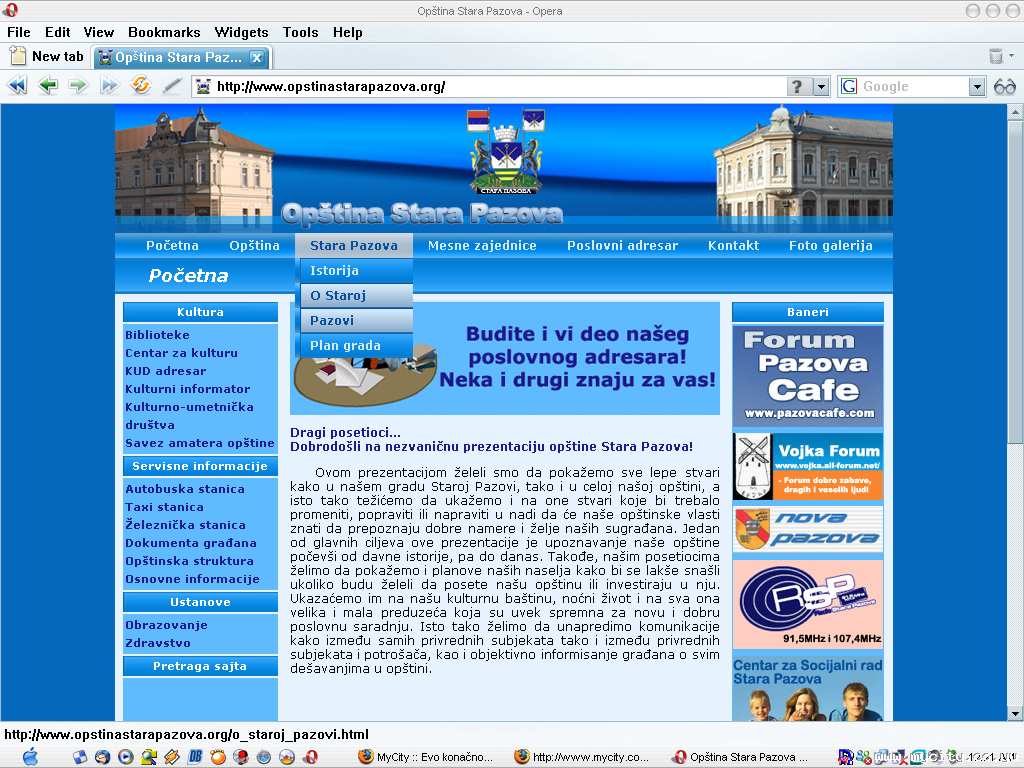Click the Google icon in search box

pos(849,86)
